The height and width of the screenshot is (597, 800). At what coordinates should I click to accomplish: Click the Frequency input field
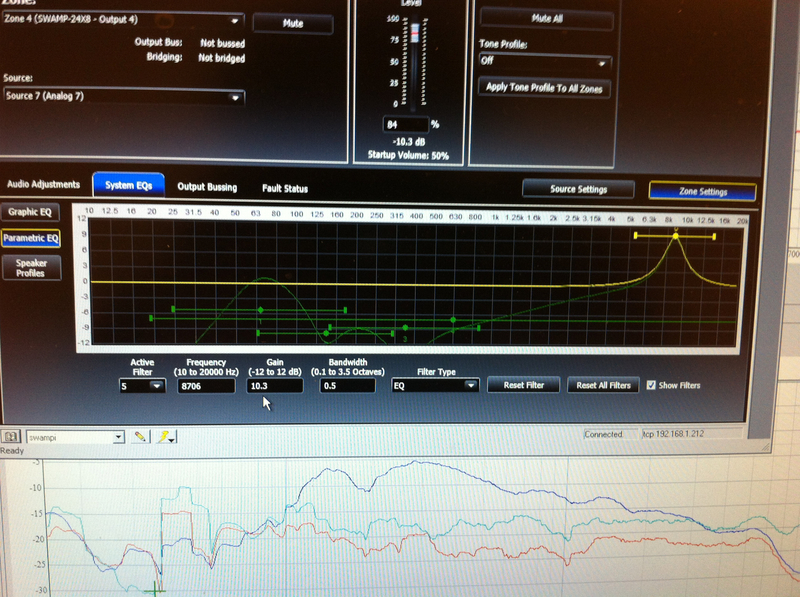click(204, 385)
